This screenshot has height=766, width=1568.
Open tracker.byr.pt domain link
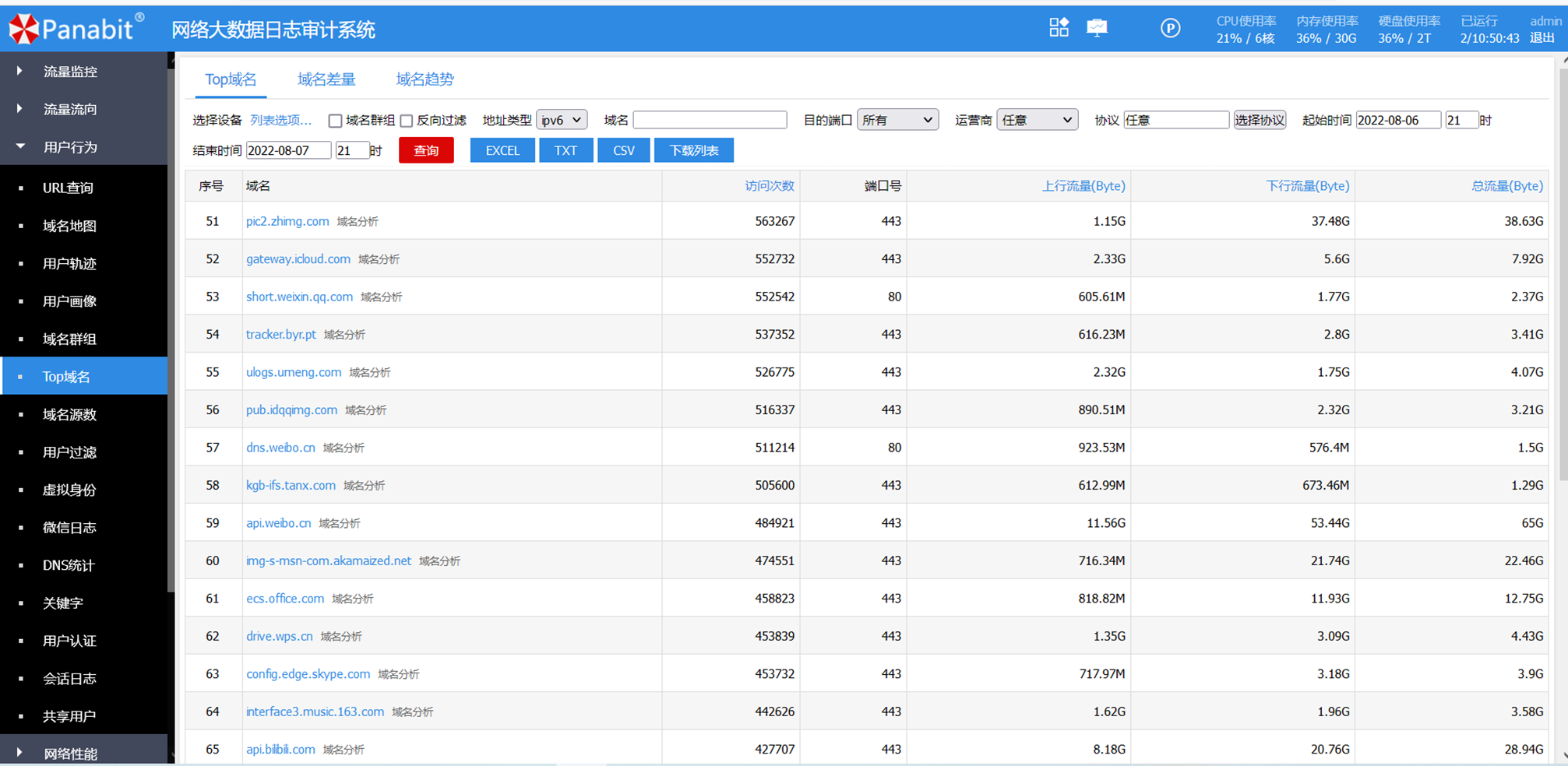tap(280, 334)
